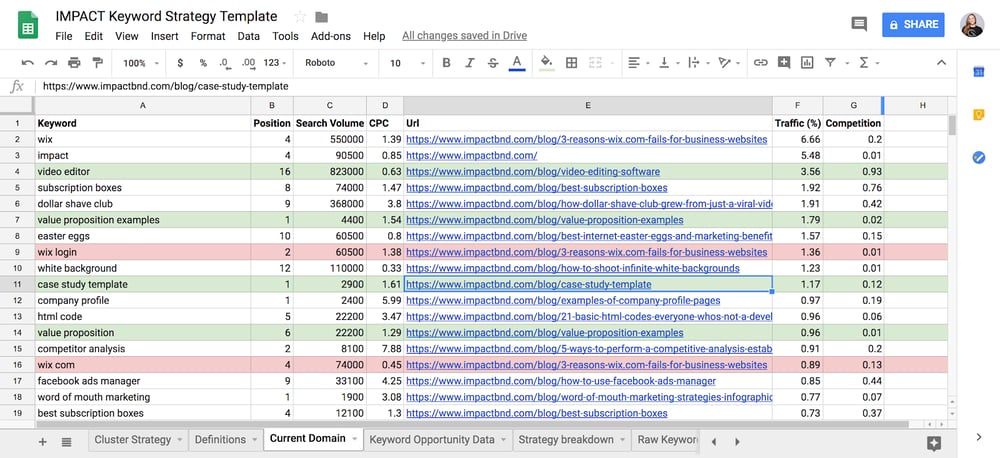1000x458 pixels.
Task: Open Google Keep in side panel
Action: (979, 115)
